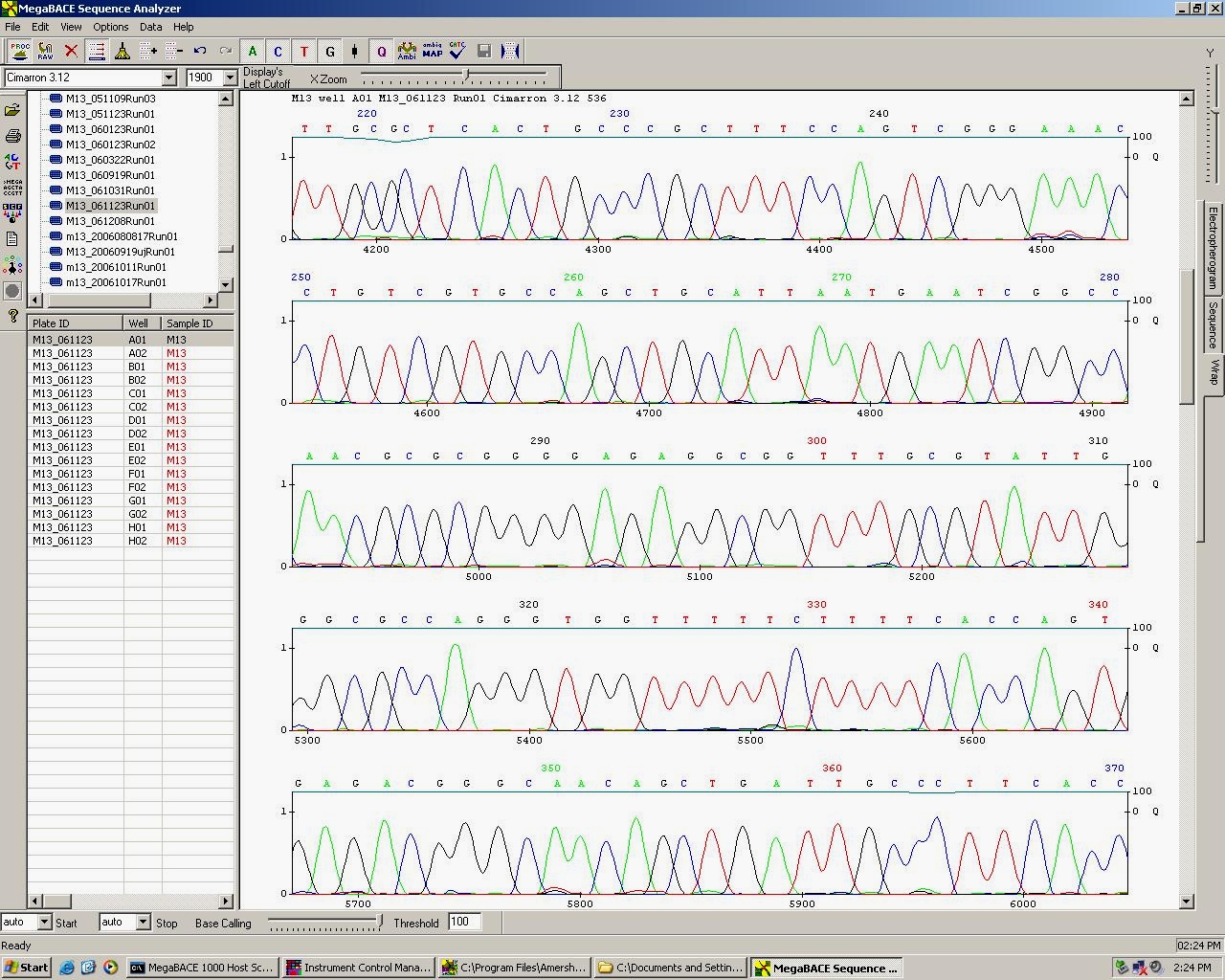The width and height of the screenshot is (1225, 980).
Task: Switch to MegaBACE 1000 Host Scan taskbar button
Action: (x=201, y=968)
